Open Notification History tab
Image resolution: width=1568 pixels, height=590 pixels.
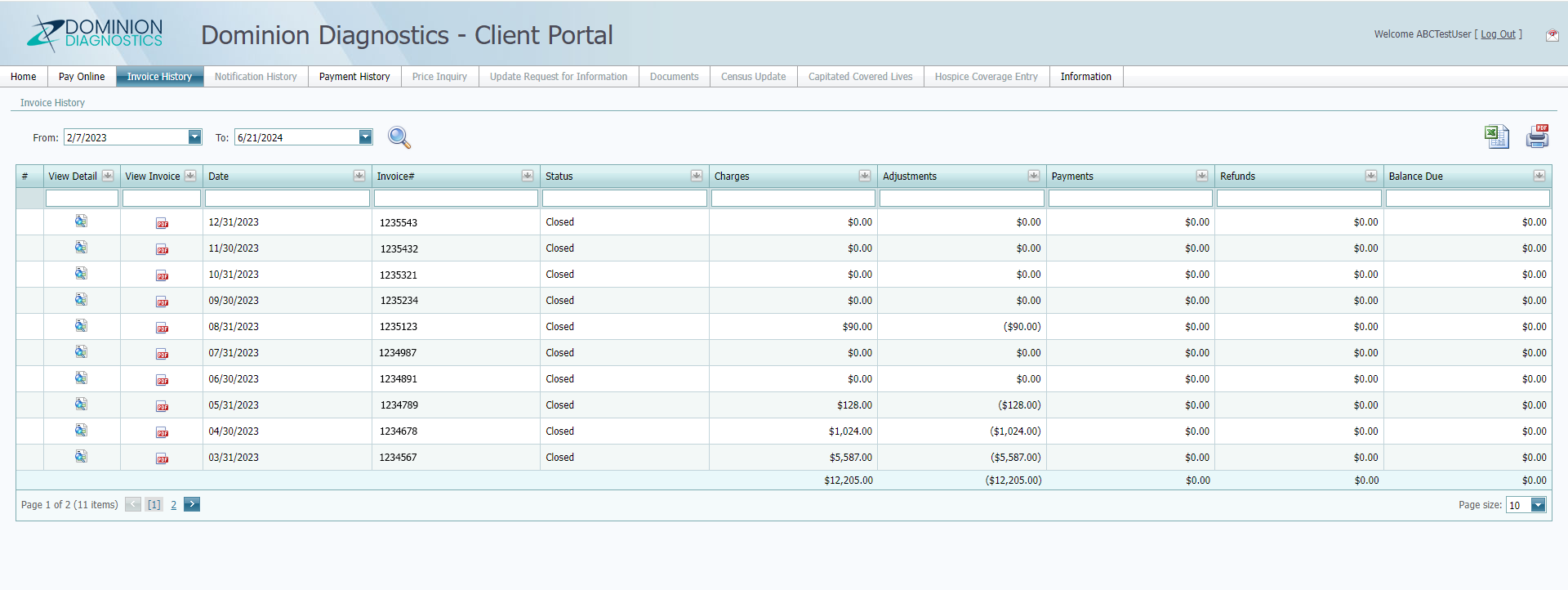coord(256,77)
